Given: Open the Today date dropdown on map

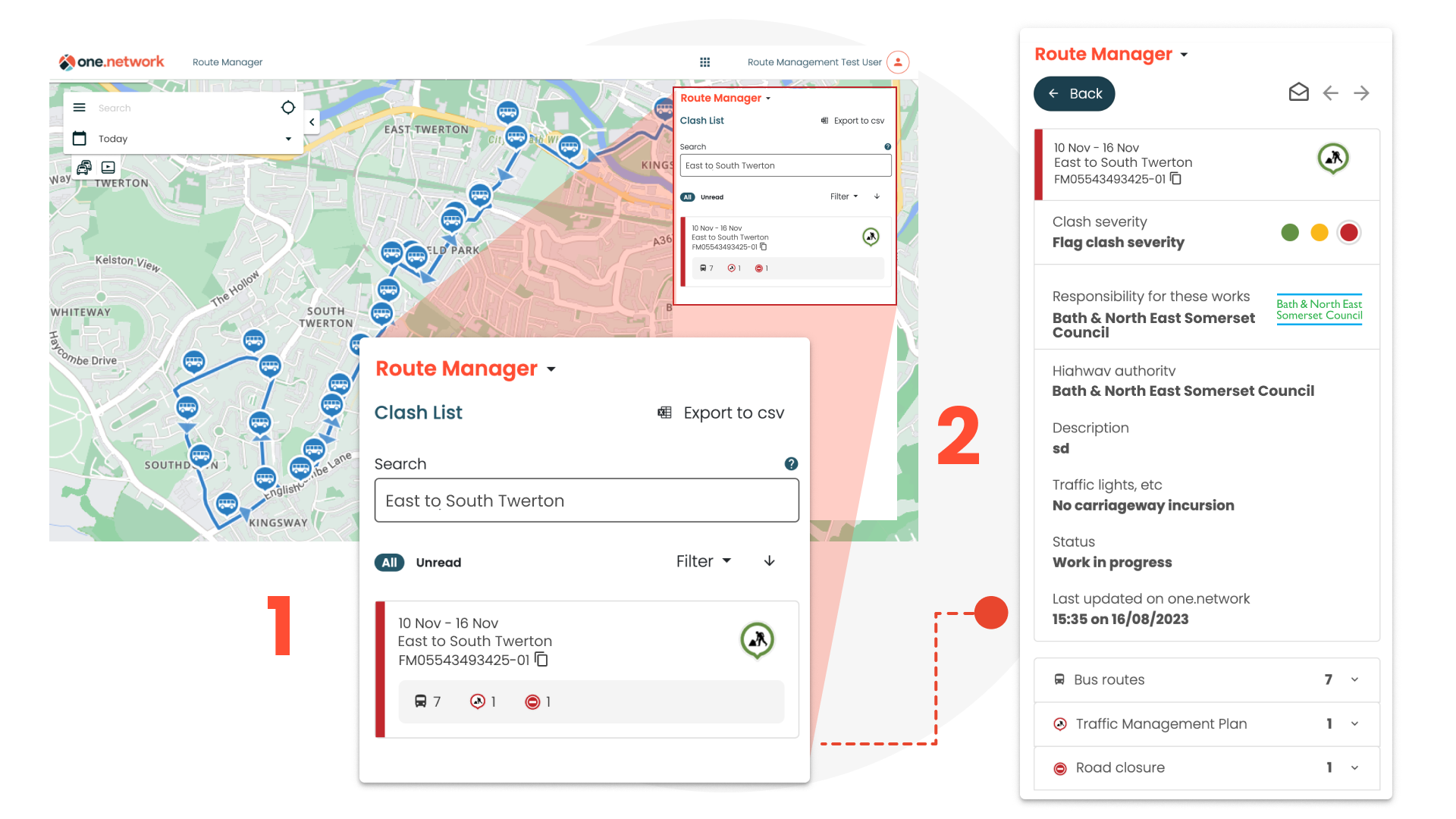Looking at the screenshot, I should coord(288,139).
